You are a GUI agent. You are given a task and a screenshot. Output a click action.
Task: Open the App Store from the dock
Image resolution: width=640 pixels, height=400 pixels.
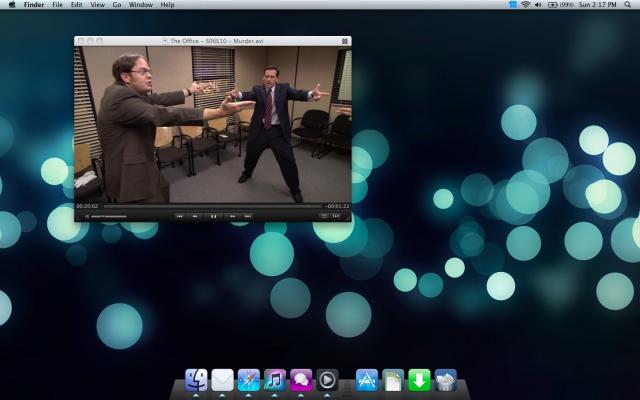367,380
